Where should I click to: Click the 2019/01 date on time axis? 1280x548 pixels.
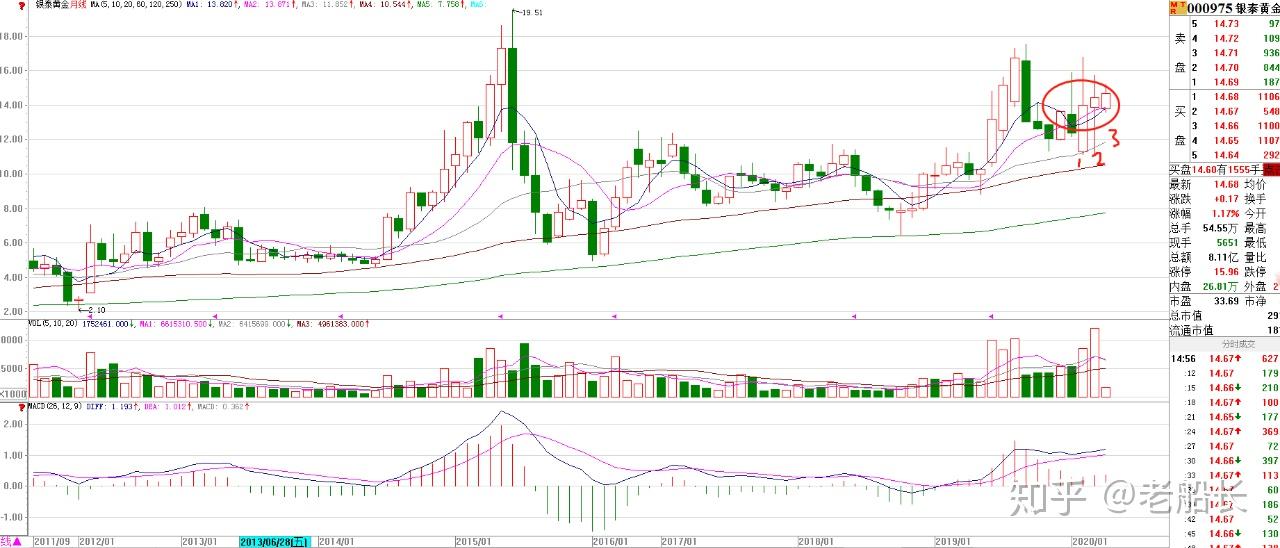(x=954, y=542)
